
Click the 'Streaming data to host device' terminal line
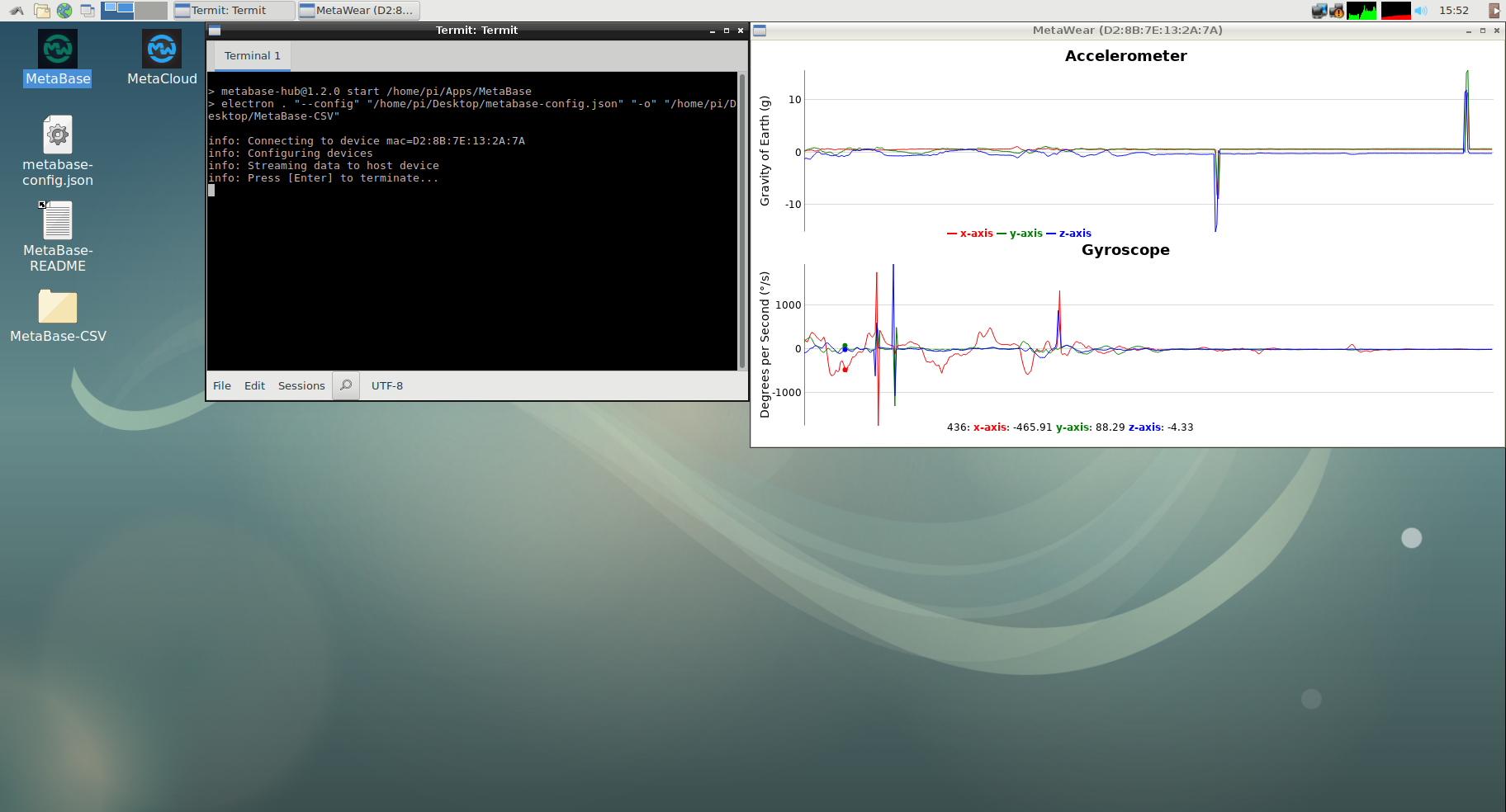(324, 166)
